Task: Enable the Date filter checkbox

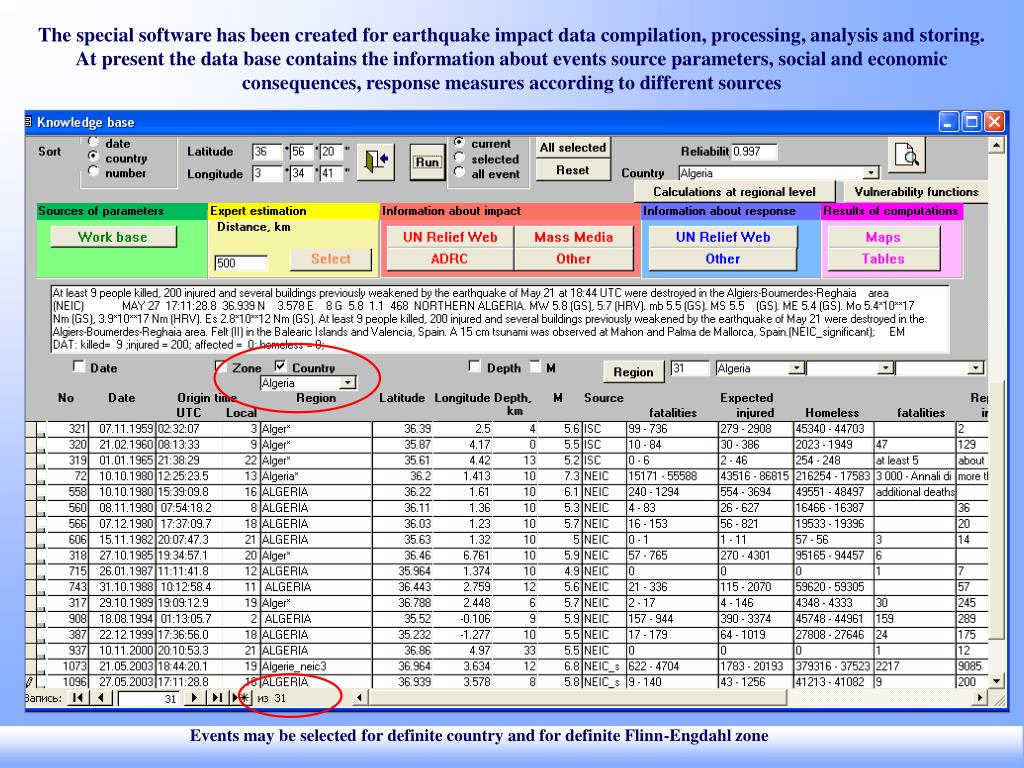Action: point(79,366)
